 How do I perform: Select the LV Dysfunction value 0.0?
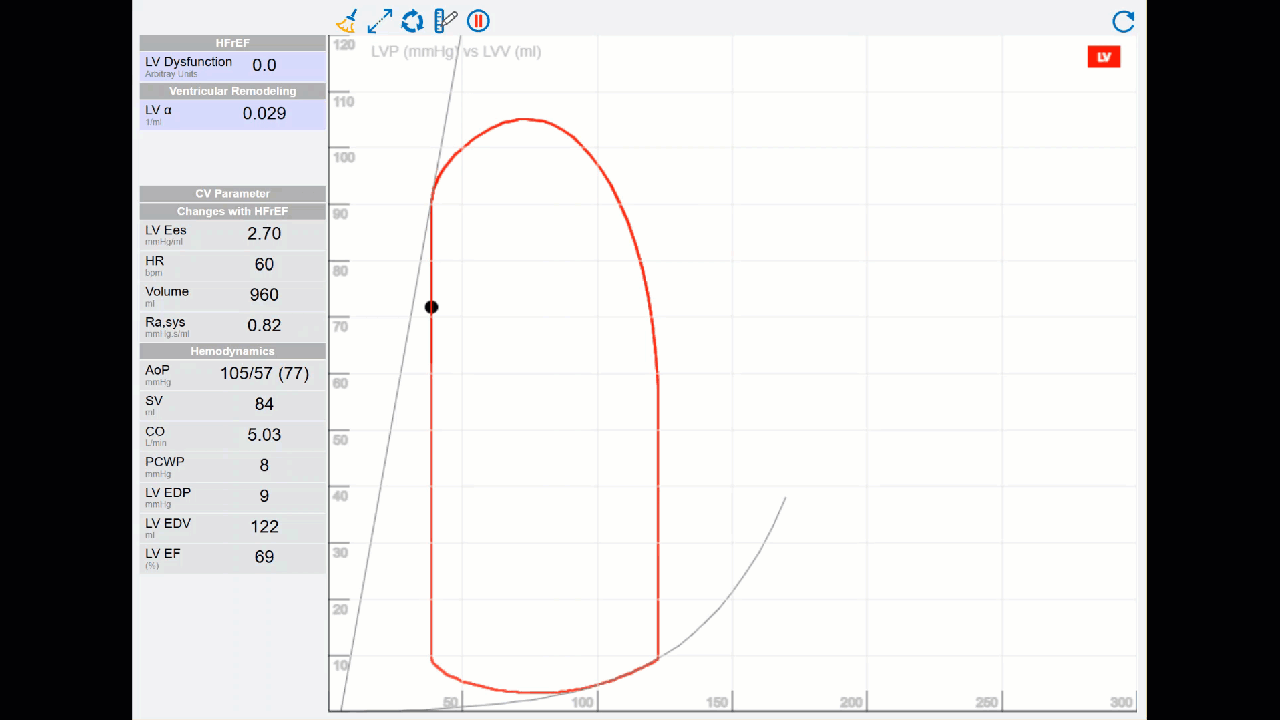click(x=264, y=66)
